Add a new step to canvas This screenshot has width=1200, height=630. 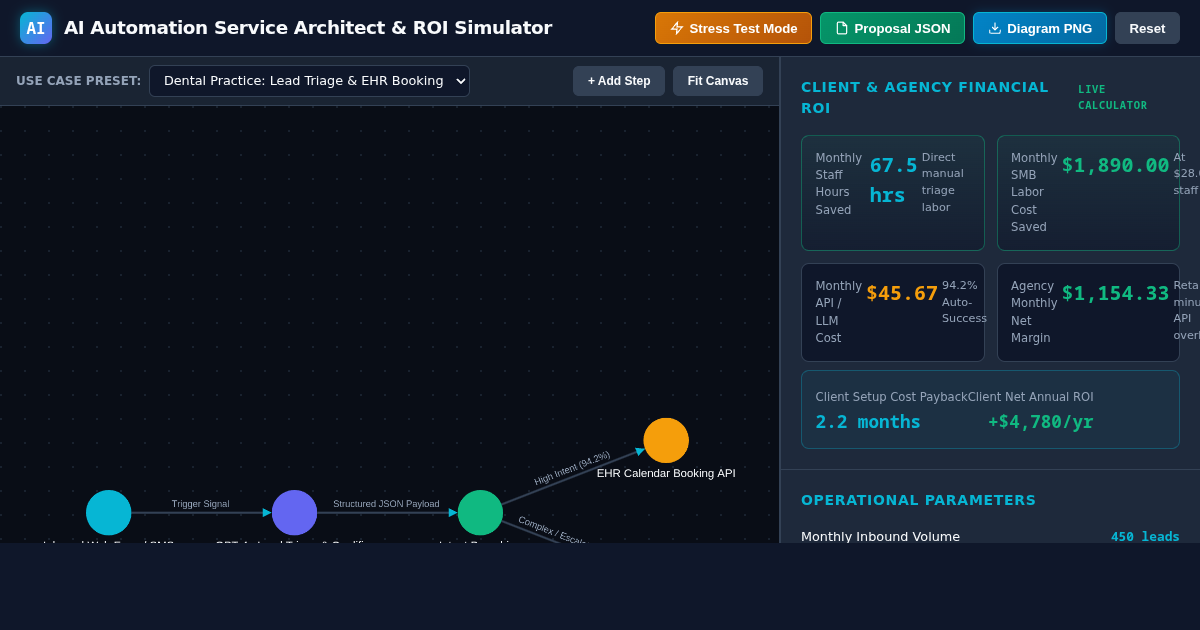[x=619, y=81]
